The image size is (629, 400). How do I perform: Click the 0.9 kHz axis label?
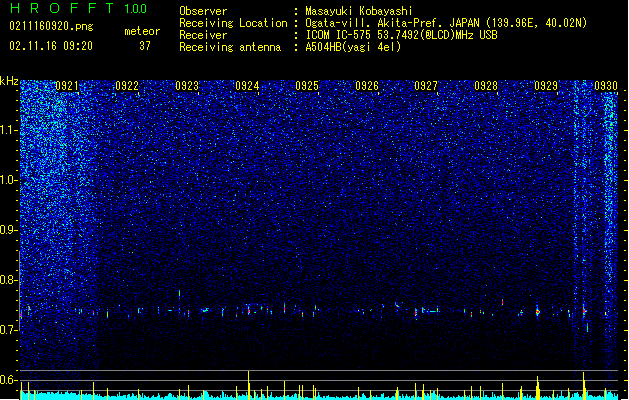pyautogui.click(x=9, y=230)
